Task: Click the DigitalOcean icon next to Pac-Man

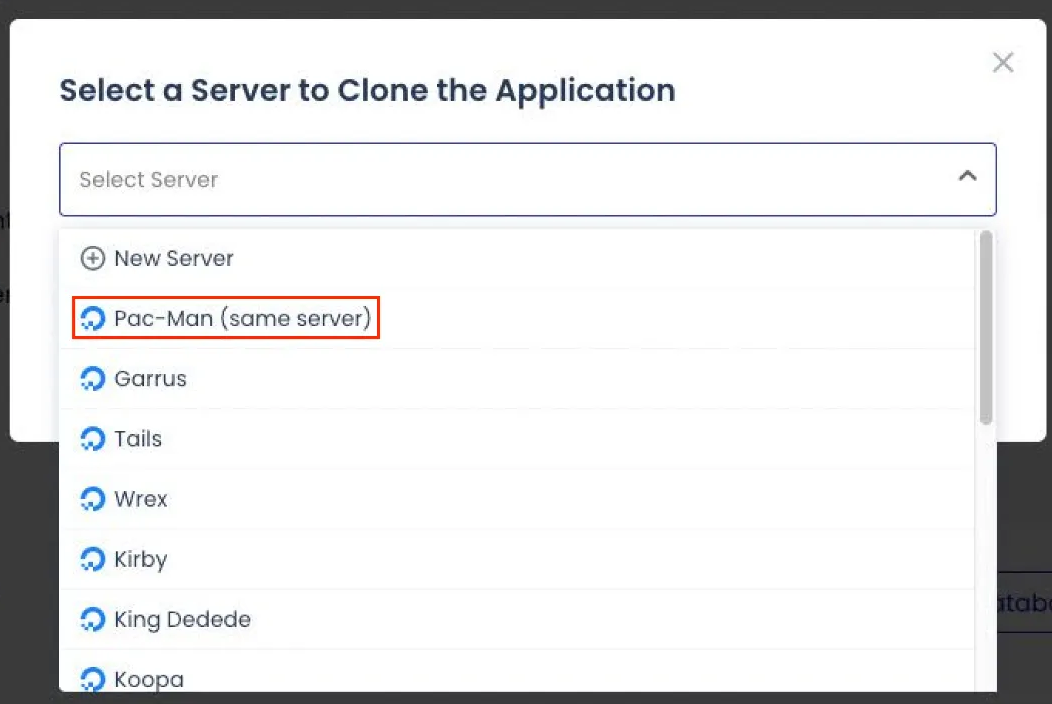Action: tap(92, 319)
